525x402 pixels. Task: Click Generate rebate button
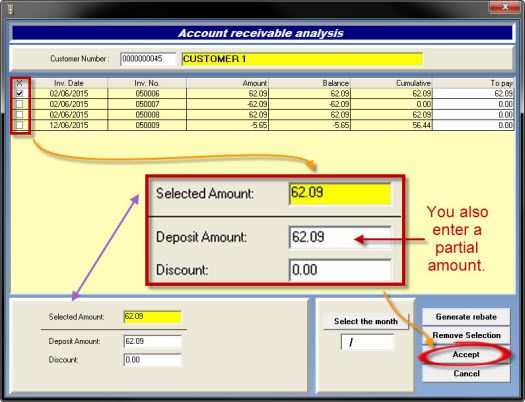(x=466, y=317)
